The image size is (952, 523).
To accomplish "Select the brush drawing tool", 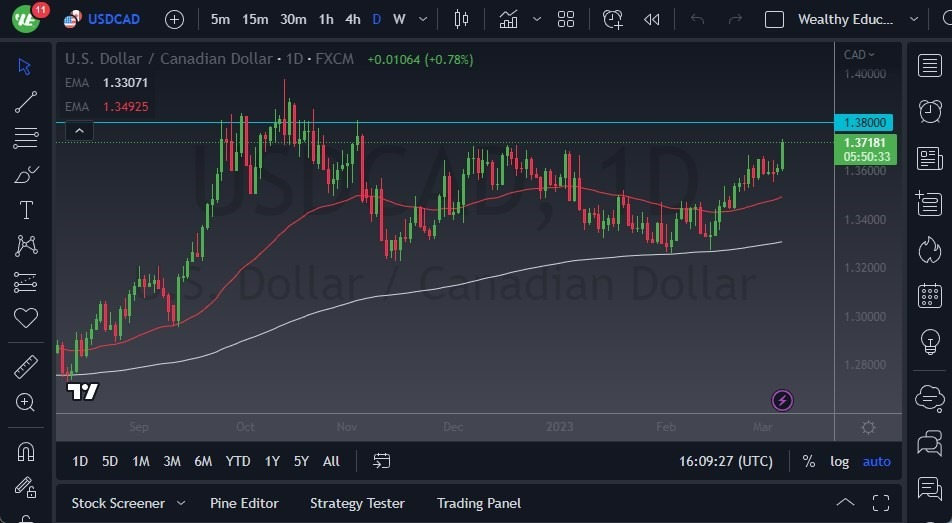I will point(26,174).
